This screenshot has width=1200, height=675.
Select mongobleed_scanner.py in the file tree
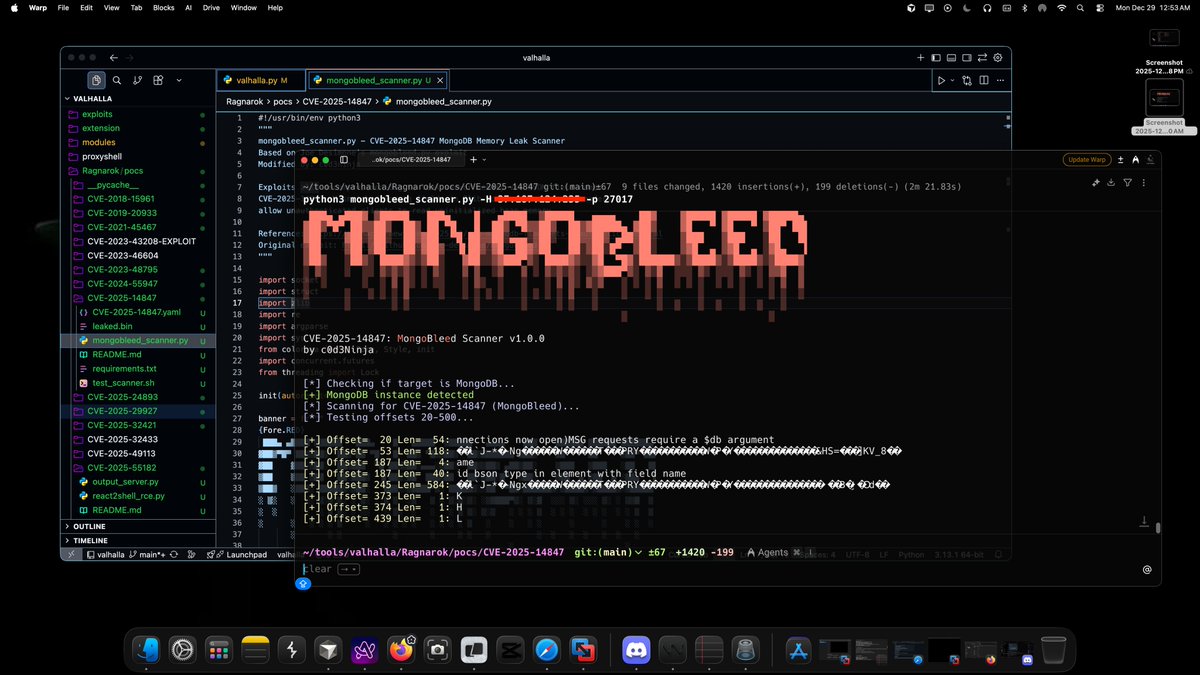[139, 340]
